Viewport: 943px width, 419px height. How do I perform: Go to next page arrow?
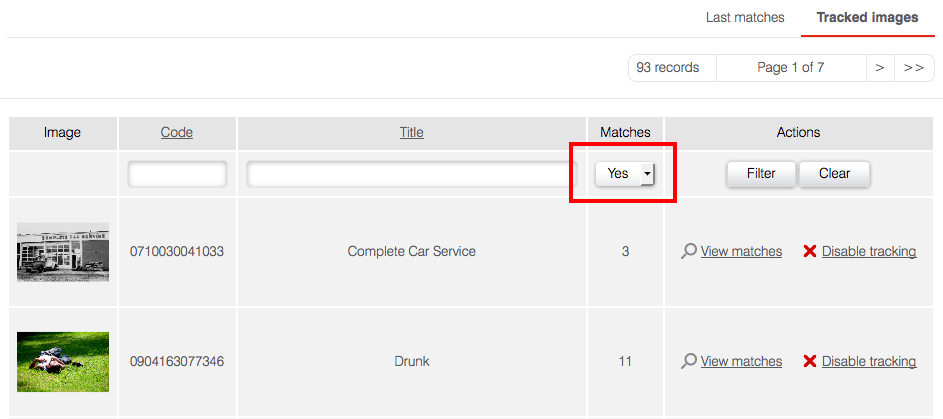879,68
